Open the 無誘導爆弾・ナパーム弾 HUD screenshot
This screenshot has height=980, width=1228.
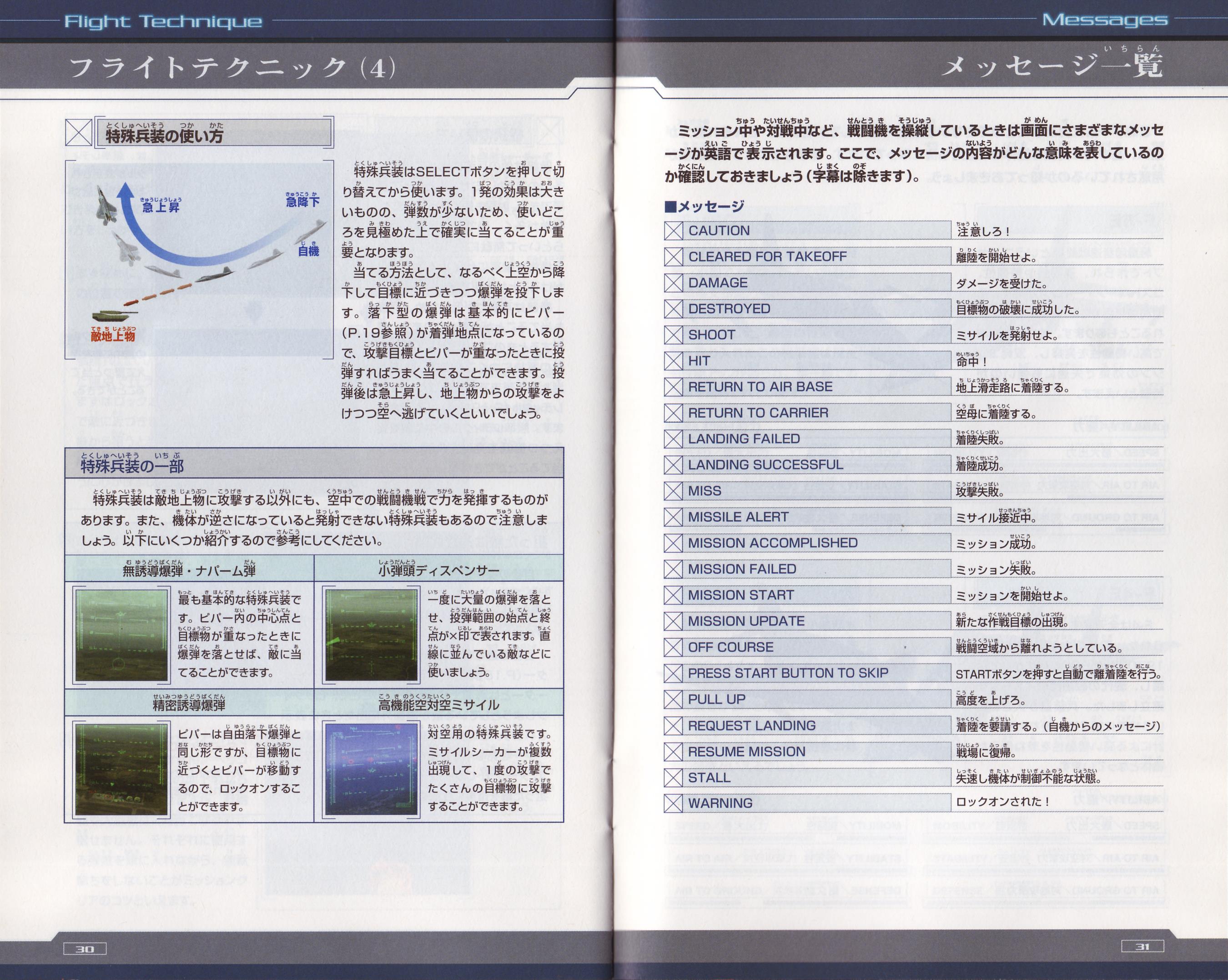(x=122, y=635)
